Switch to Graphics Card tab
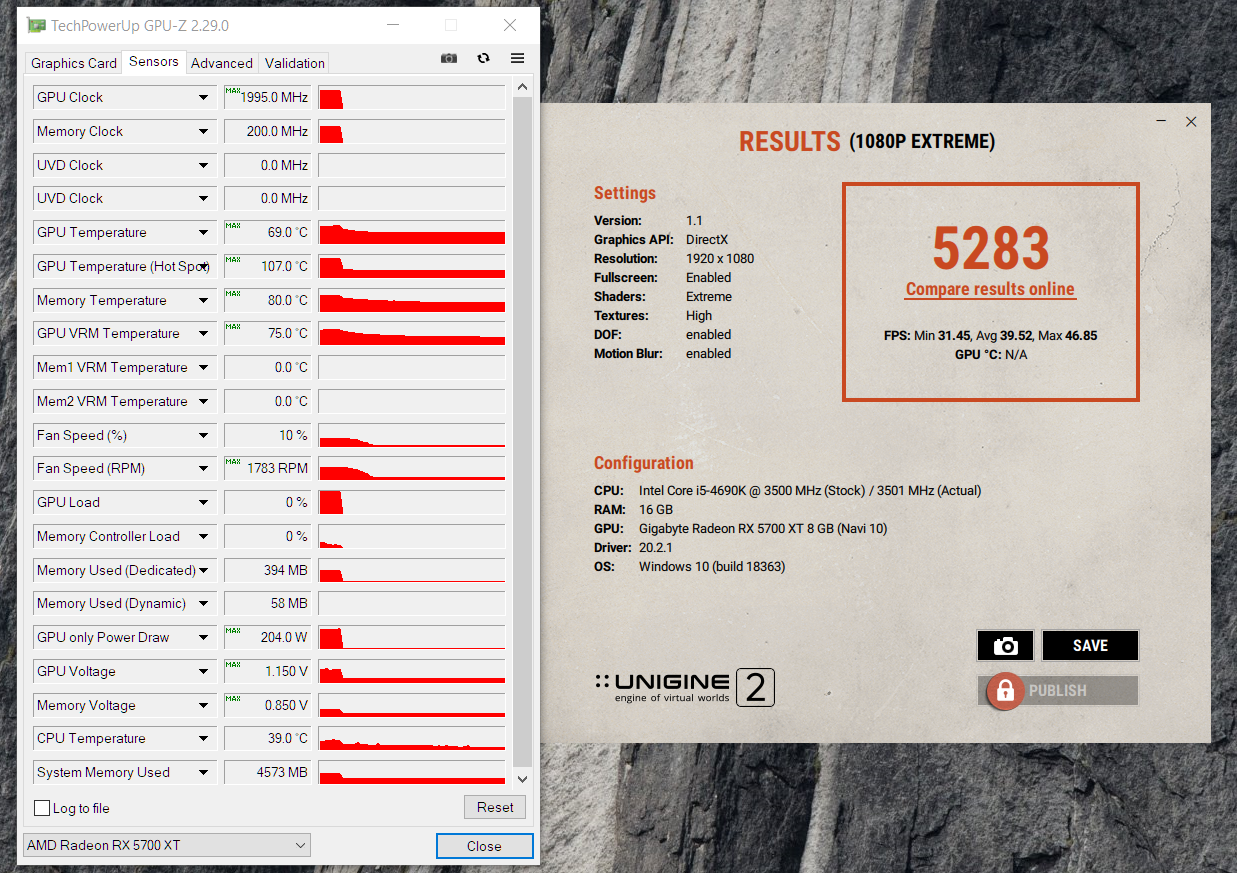The width and height of the screenshot is (1237, 873). (74, 63)
